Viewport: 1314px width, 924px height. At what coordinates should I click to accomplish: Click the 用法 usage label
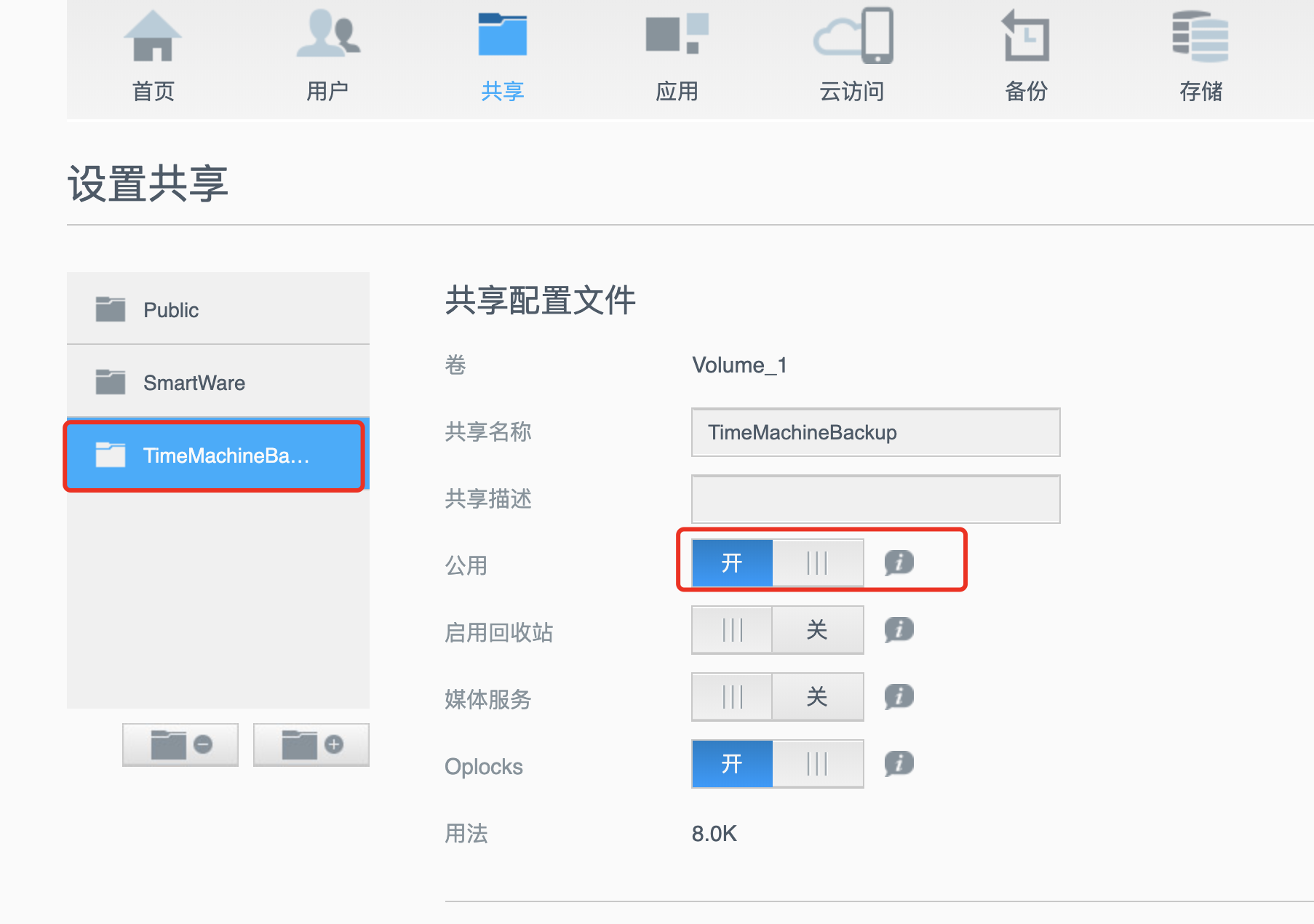[x=466, y=833]
